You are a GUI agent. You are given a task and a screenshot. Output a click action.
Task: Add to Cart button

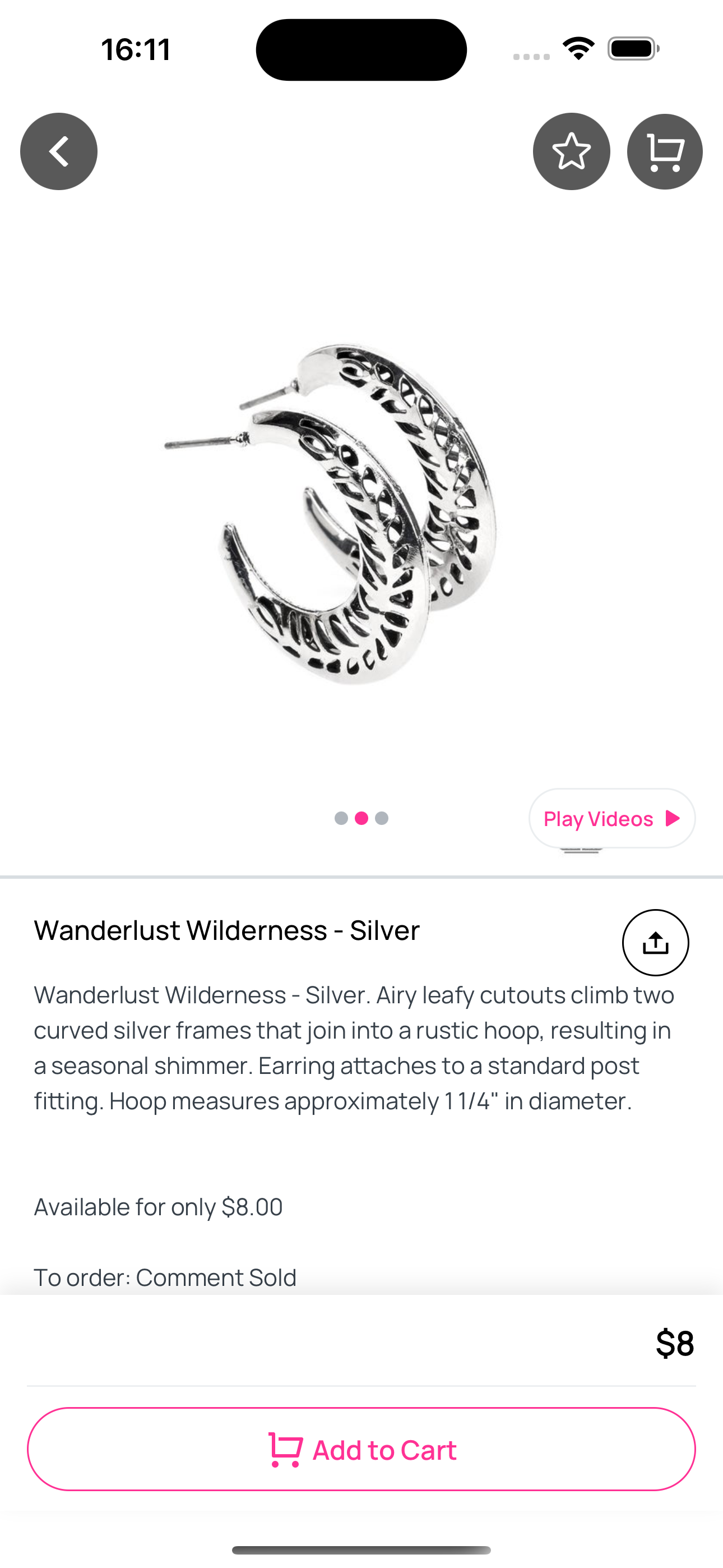pyautogui.click(x=361, y=1449)
